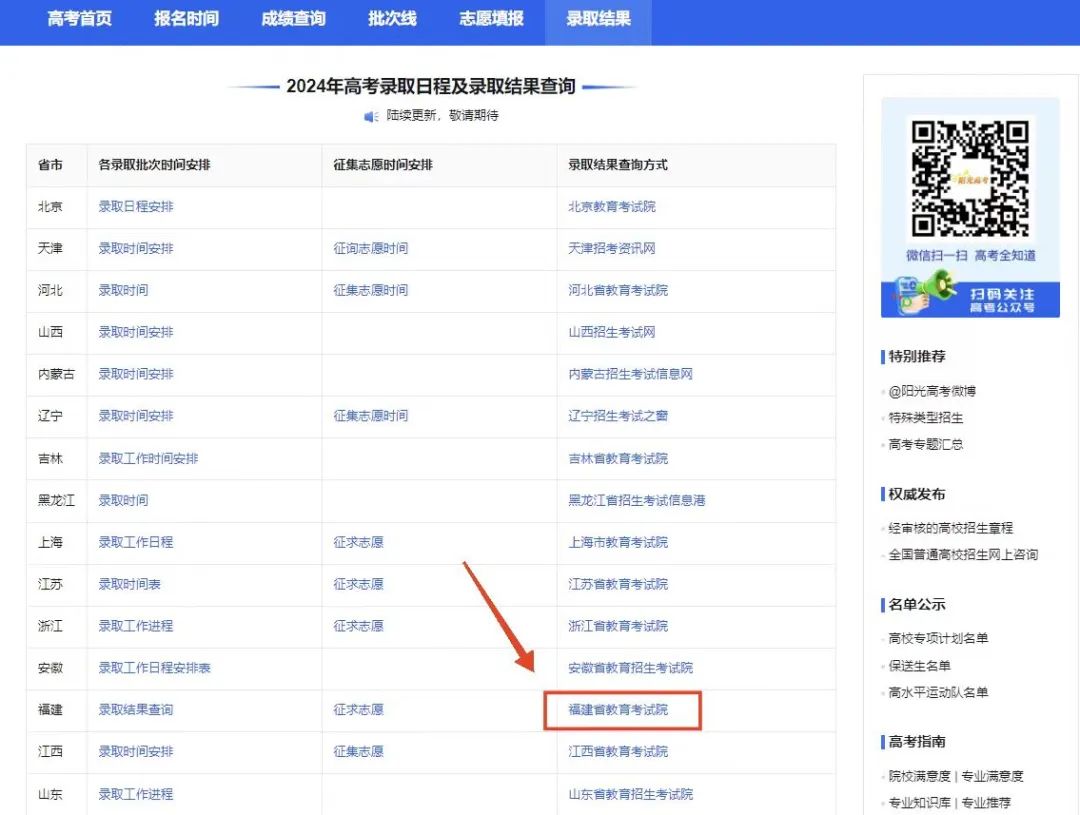Open Liaoning 征集志愿时间 link
1080x815 pixels.
point(371,416)
